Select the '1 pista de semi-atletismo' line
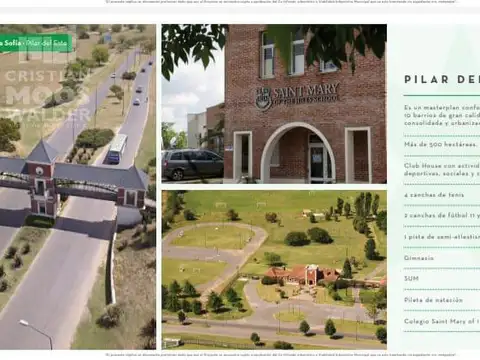Image resolution: width=480 pixels, height=360 pixels. pyautogui.click(x=442, y=237)
